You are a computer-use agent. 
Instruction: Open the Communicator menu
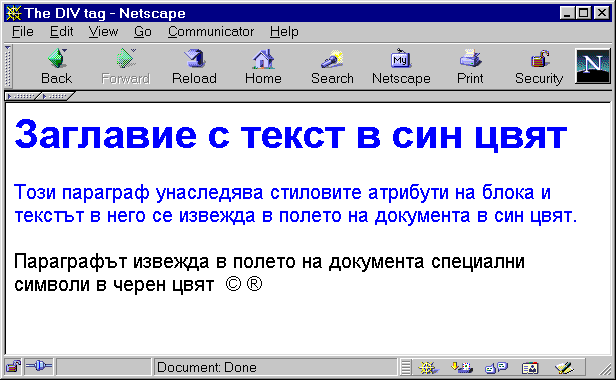pos(211,31)
